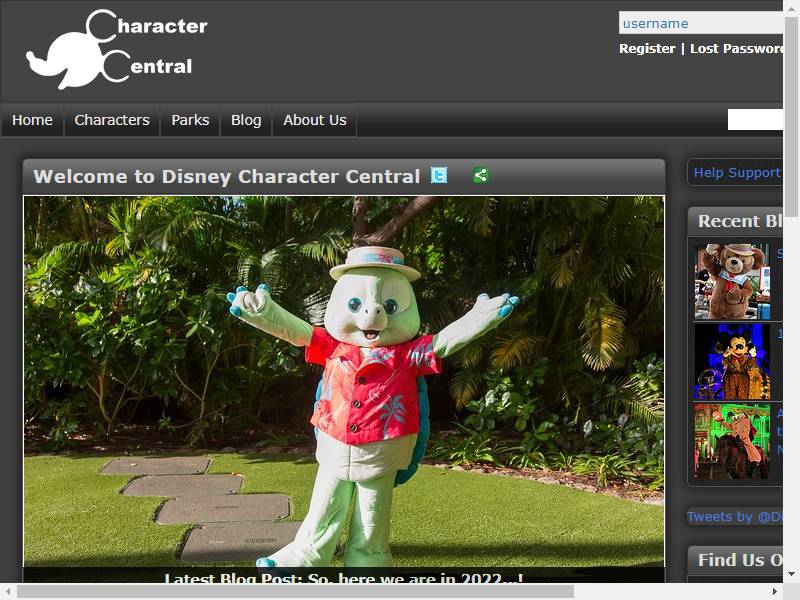Click the Character Central logo

(117, 49)
